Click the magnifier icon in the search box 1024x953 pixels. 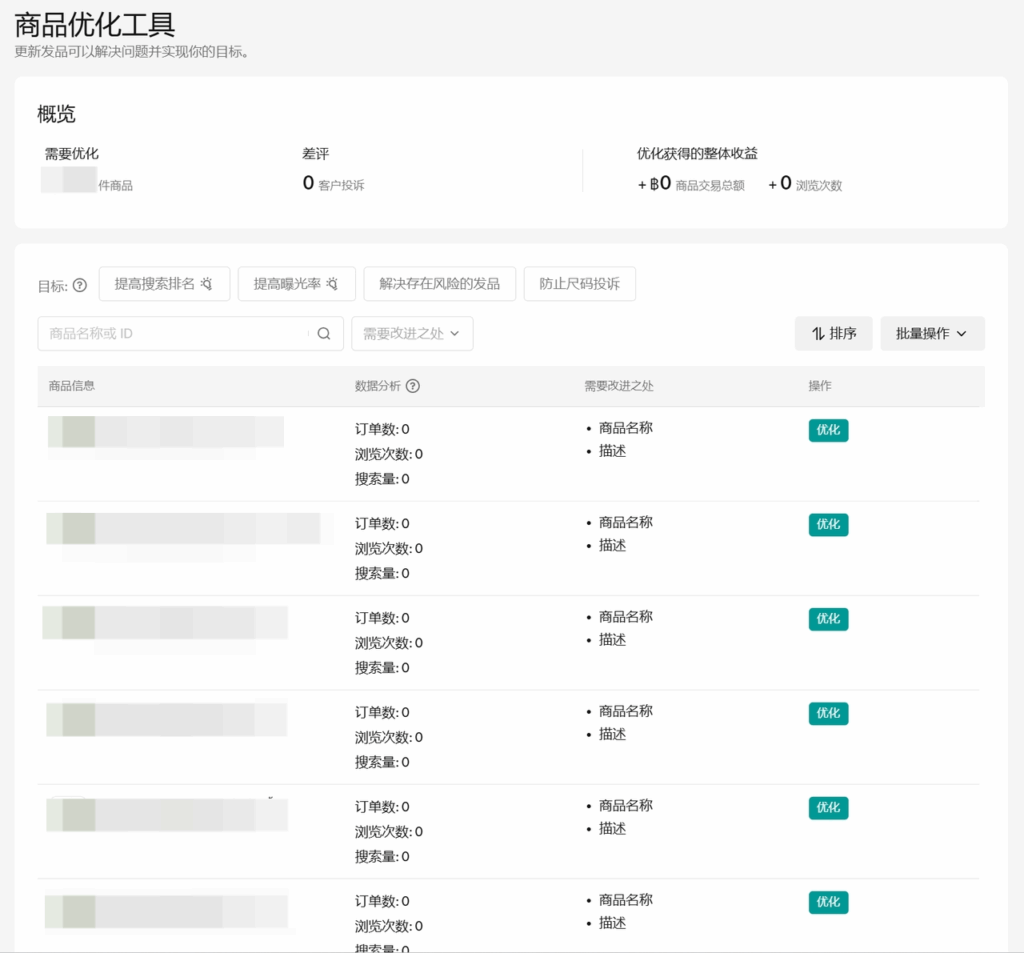point(323,333)
